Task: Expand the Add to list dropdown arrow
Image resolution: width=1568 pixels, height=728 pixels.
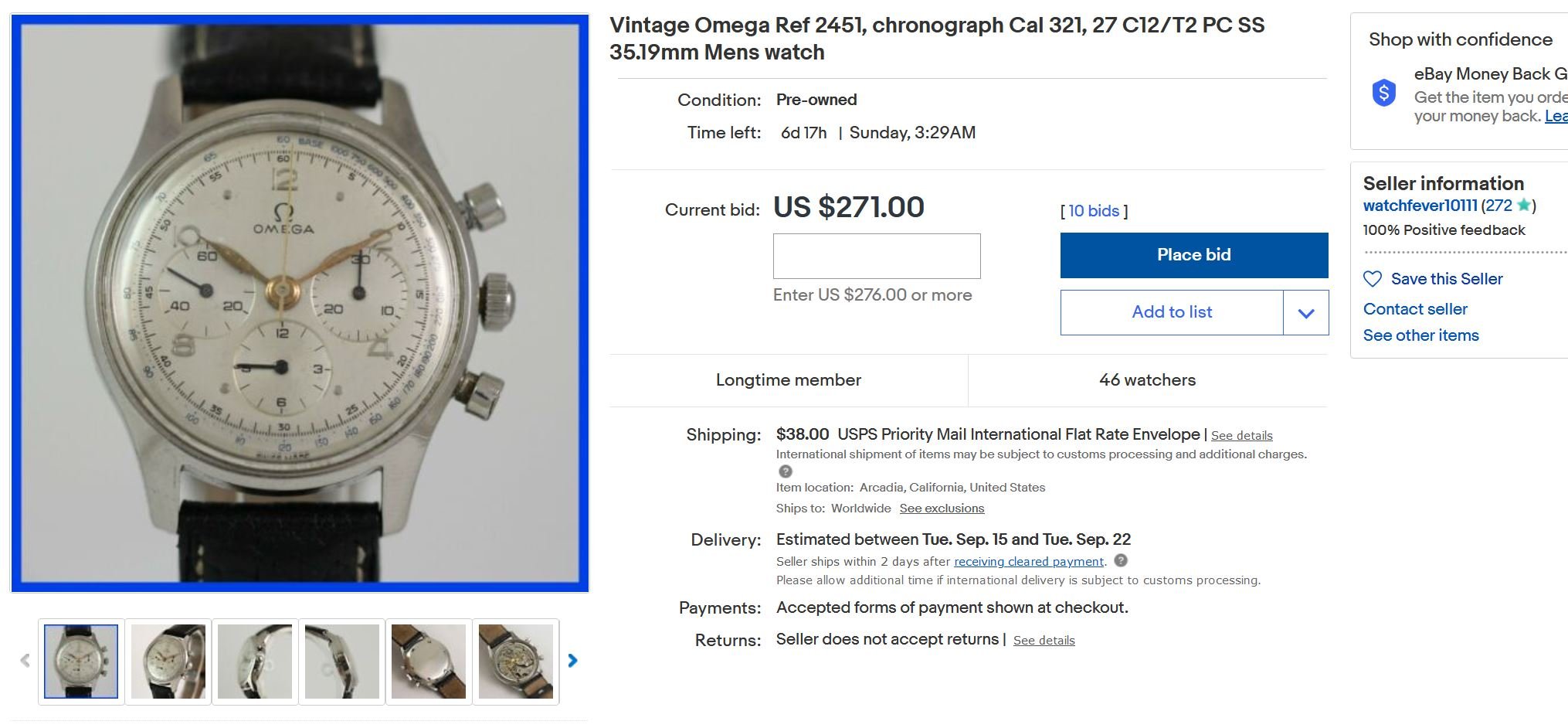Action: coord(1306,313)
